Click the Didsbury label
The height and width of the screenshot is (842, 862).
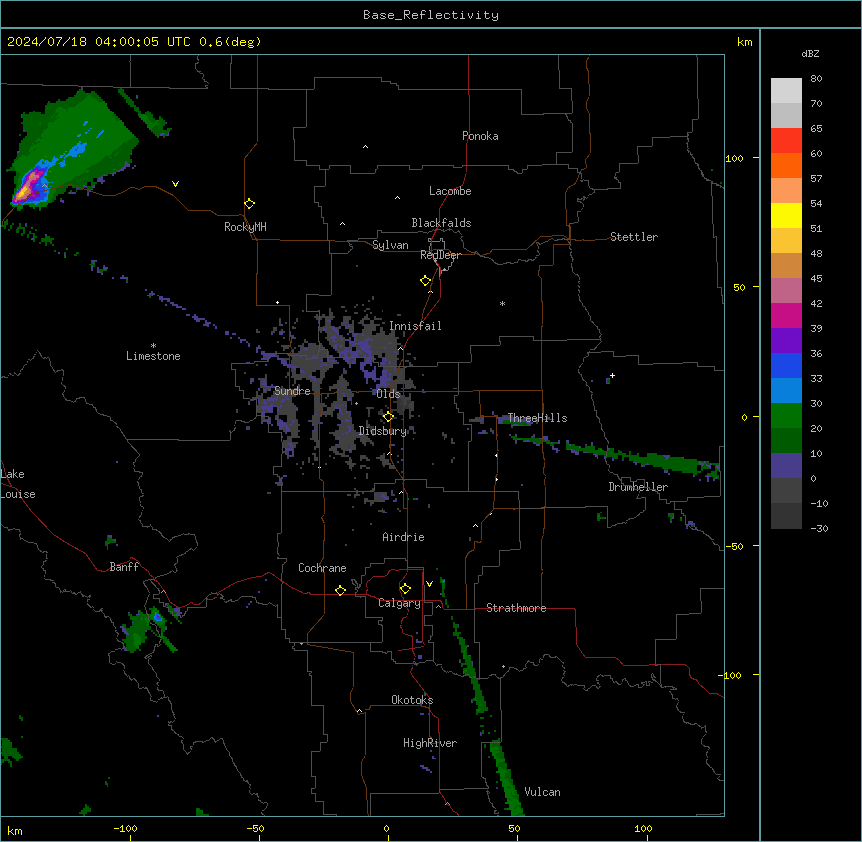[383, 431]
